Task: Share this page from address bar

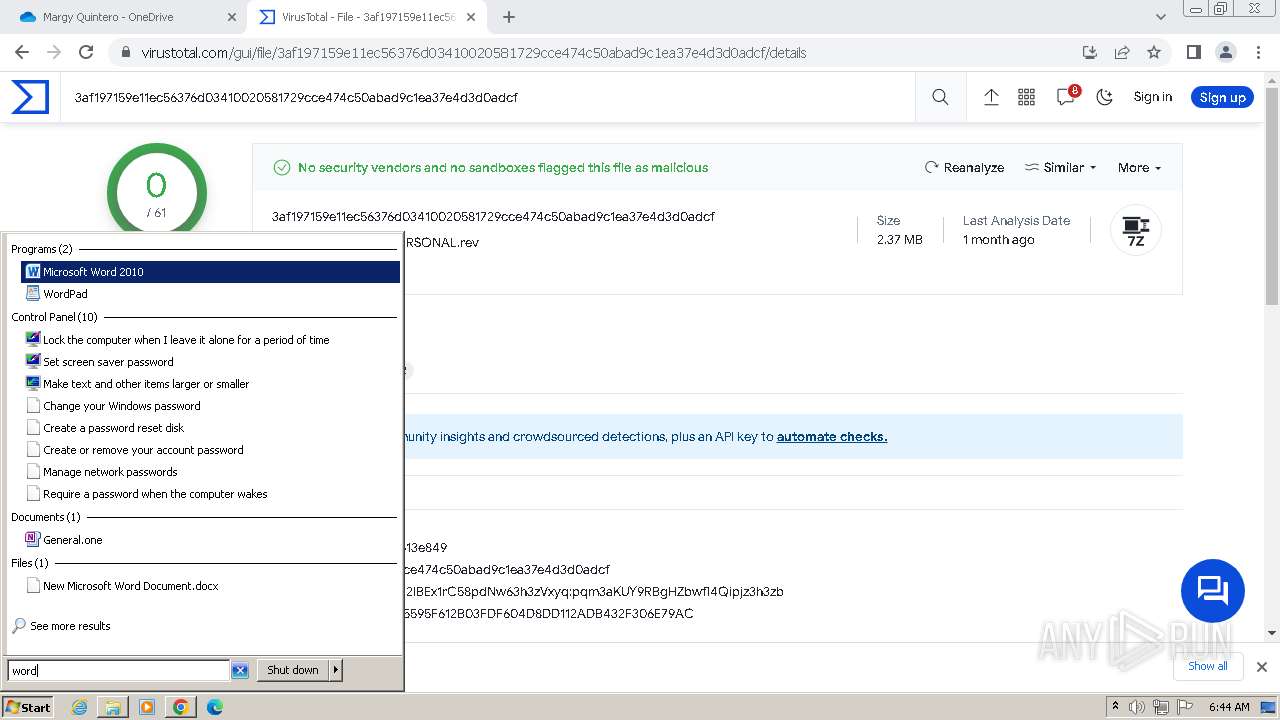Action: pos(1122,52)
